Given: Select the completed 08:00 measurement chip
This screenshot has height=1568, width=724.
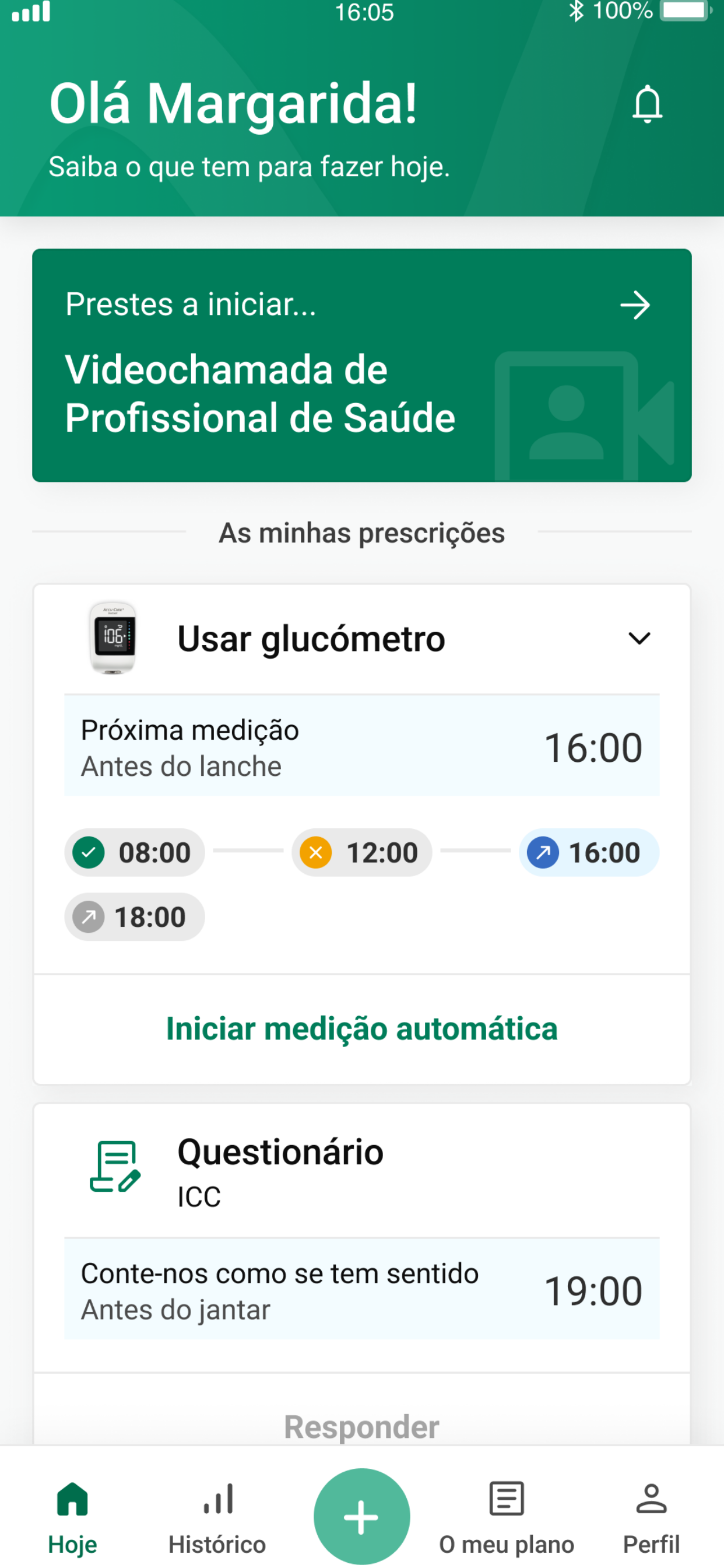Looking at the screenshot, I should [135, 852].
